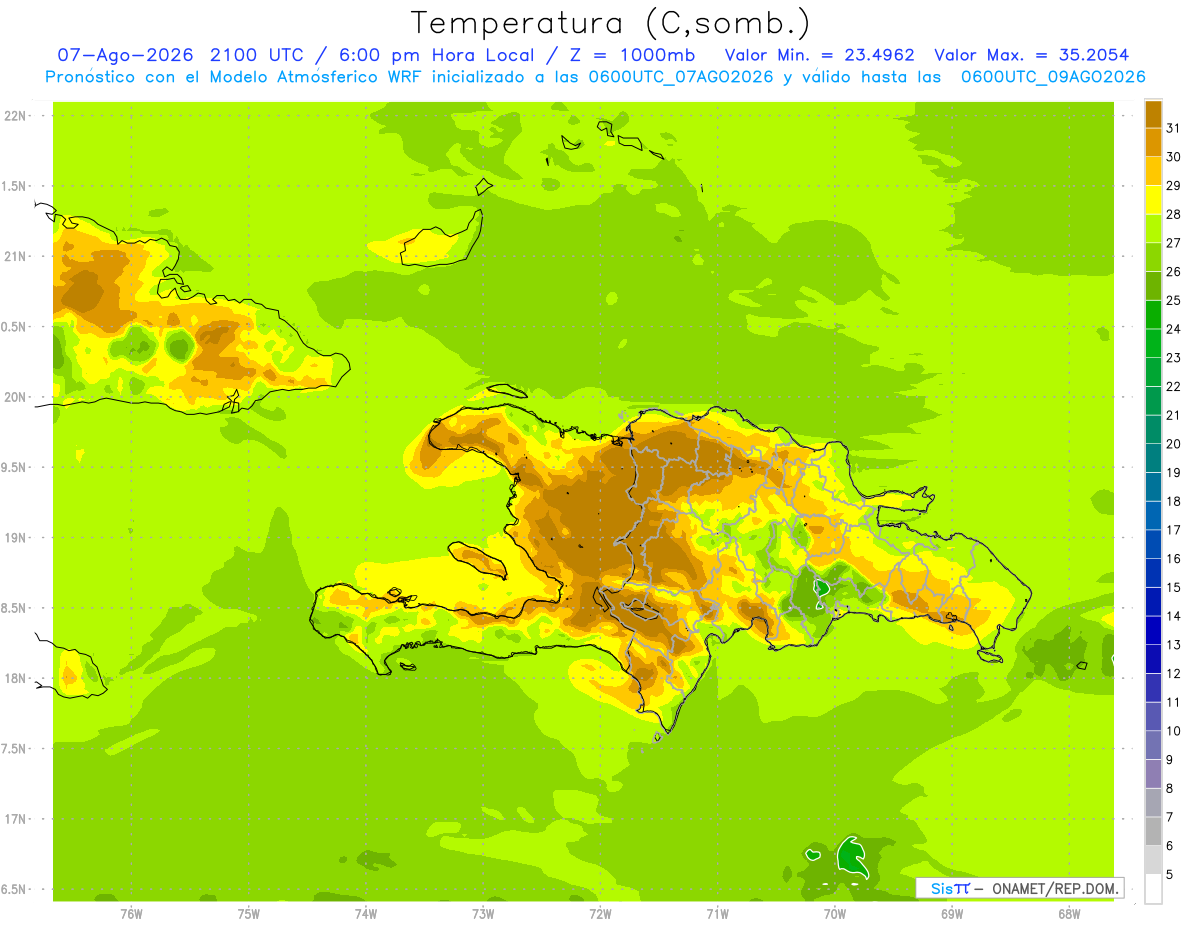
Task: Click the '21N' latitude axis label
Action: point(17,257)
